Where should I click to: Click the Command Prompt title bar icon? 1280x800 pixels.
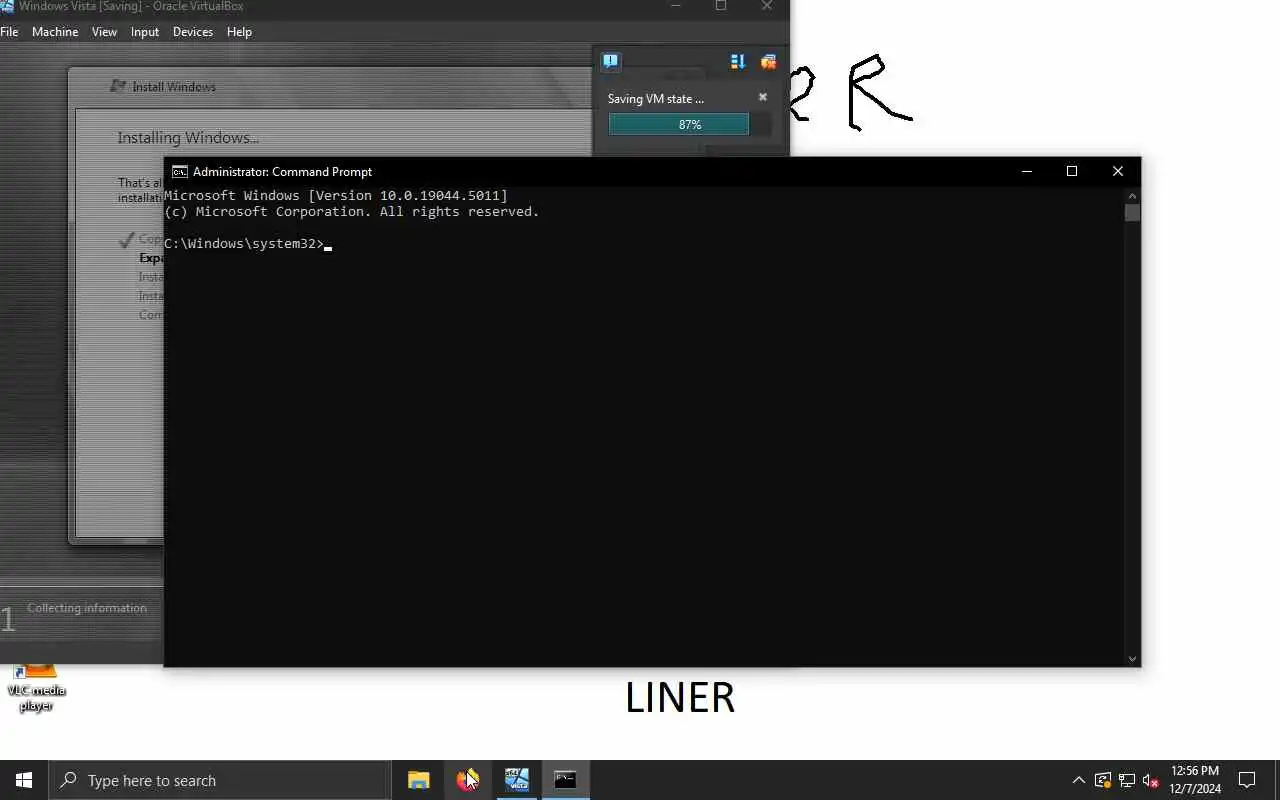pyautogui.click(x=179, y=172)
